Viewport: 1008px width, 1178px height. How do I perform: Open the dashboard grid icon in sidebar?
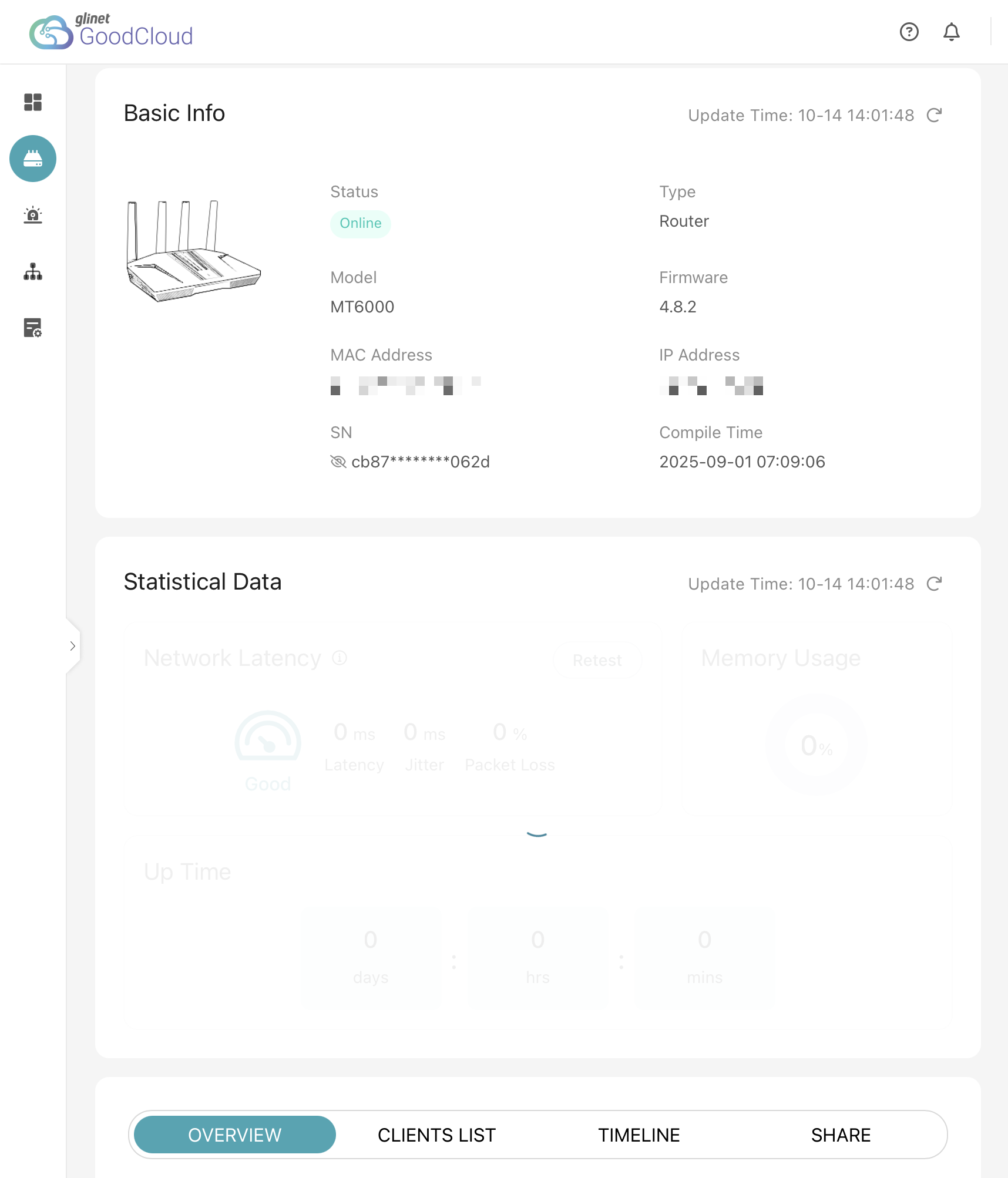33,102
